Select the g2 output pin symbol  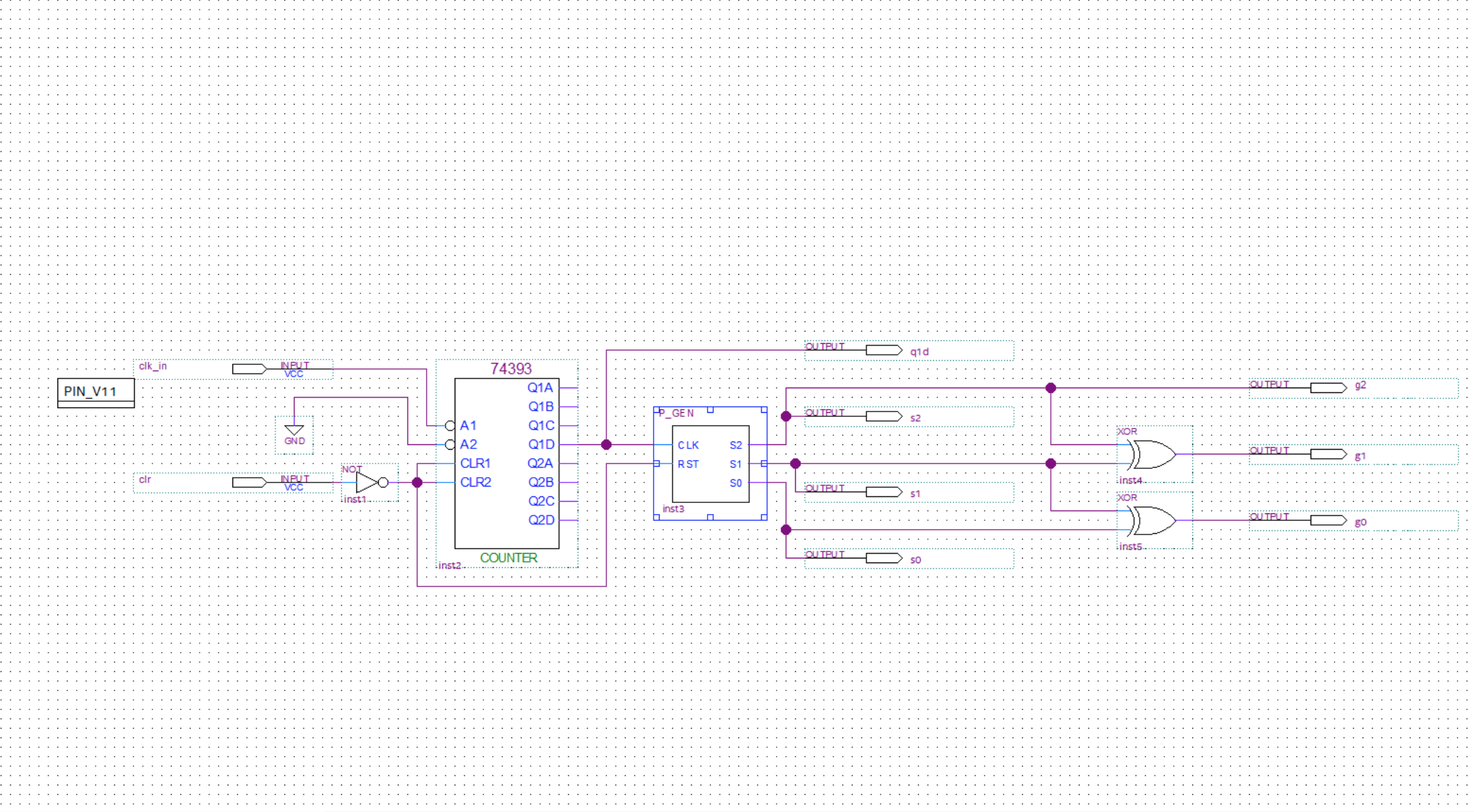[1328, 388]
